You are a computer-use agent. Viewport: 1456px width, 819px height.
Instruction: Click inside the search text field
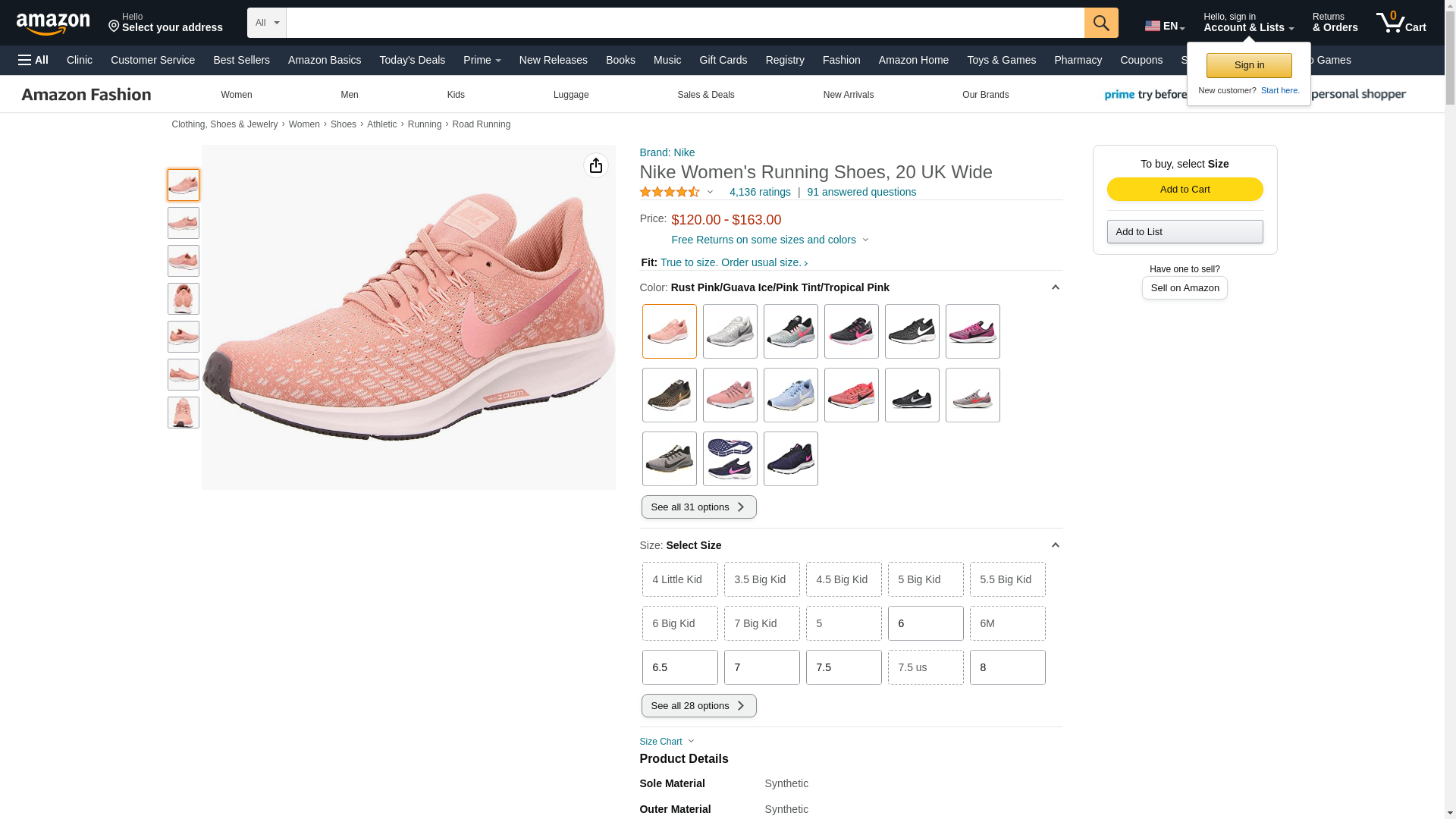(684, 23)
